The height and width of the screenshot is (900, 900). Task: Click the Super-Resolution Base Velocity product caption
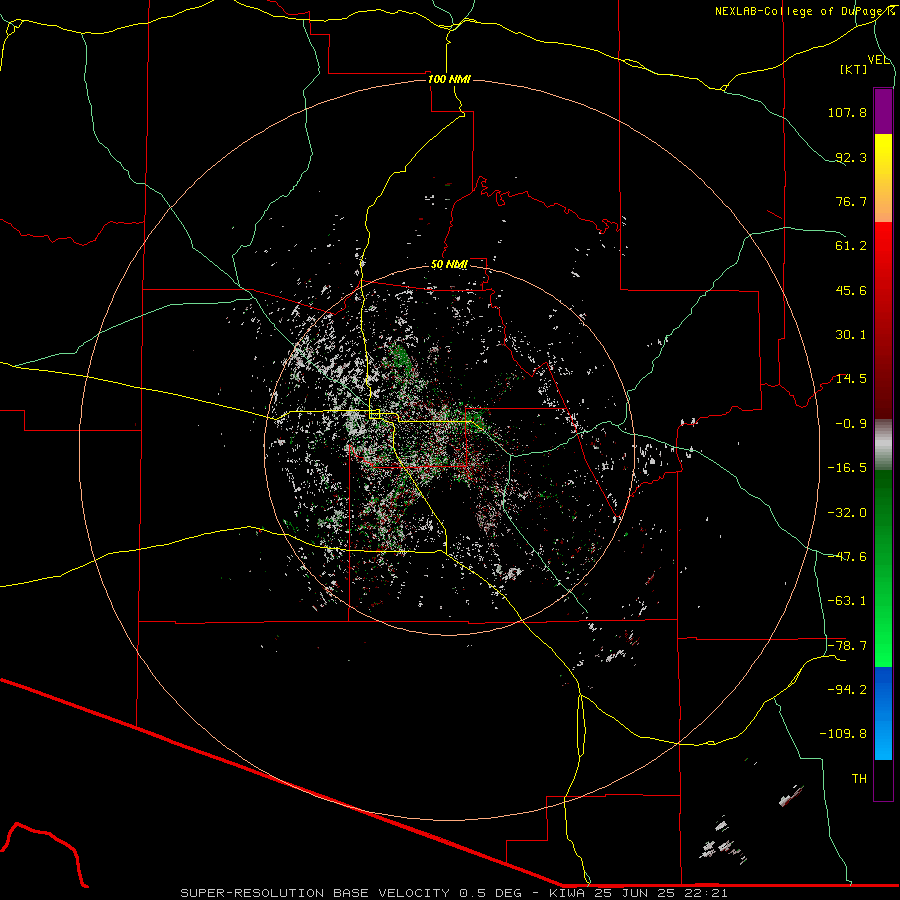454,893
